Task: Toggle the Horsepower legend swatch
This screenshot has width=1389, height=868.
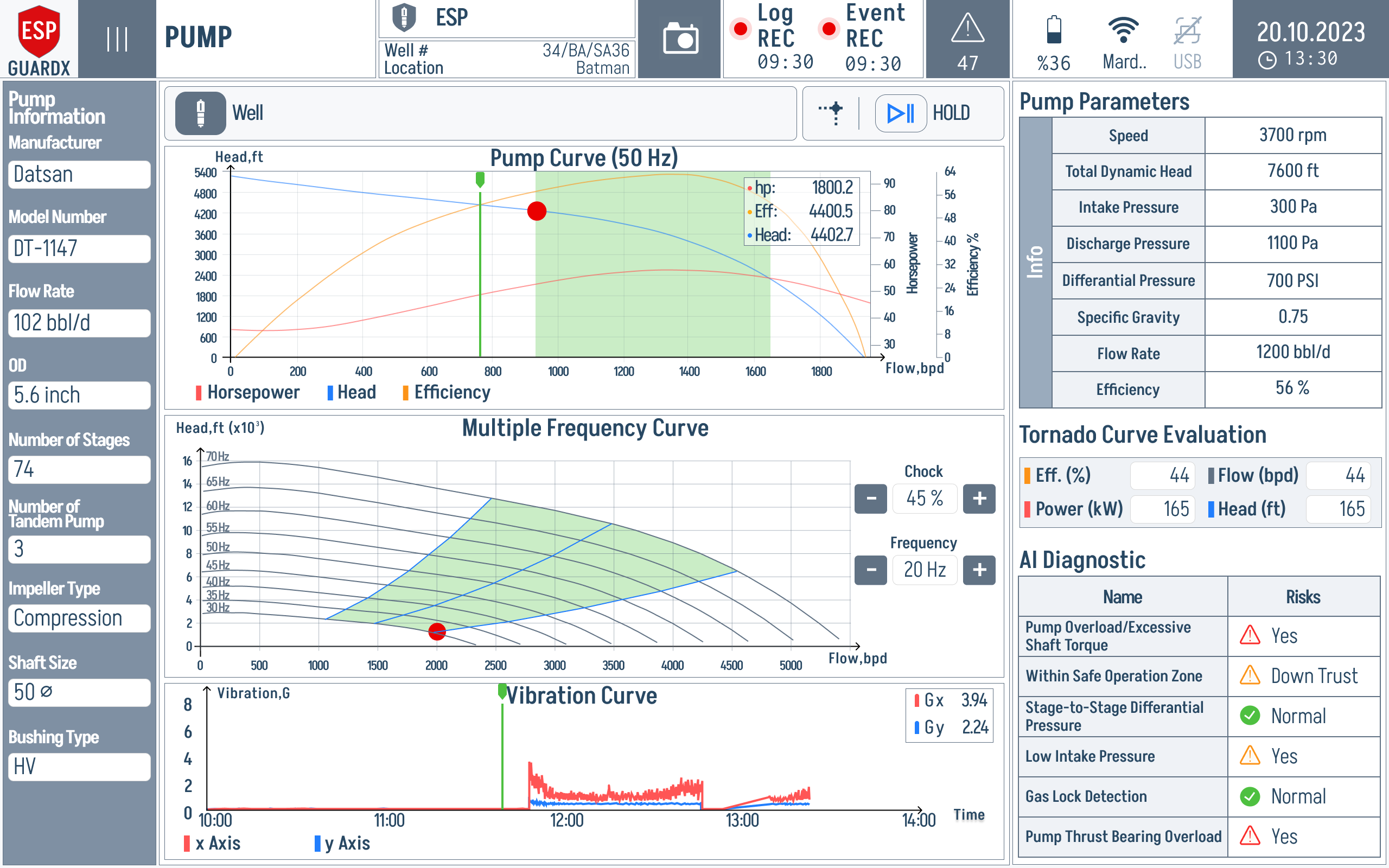Action: (199, 393)
